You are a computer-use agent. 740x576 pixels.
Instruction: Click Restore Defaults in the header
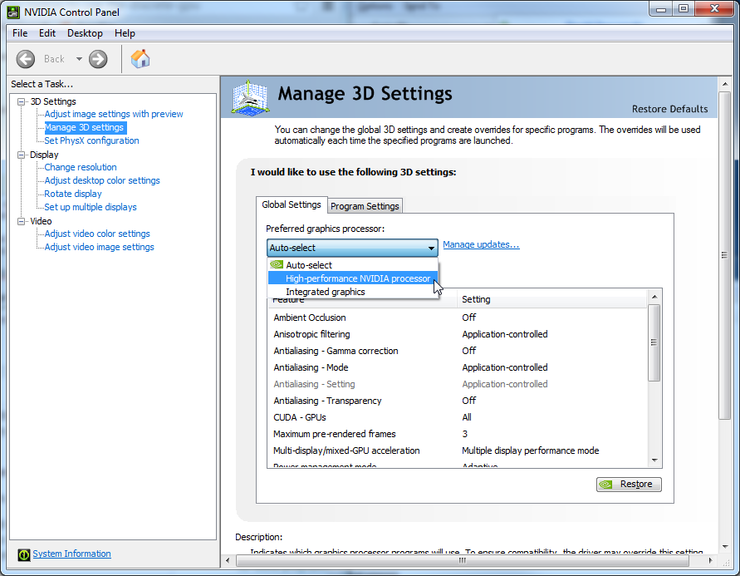pos(670,109)
